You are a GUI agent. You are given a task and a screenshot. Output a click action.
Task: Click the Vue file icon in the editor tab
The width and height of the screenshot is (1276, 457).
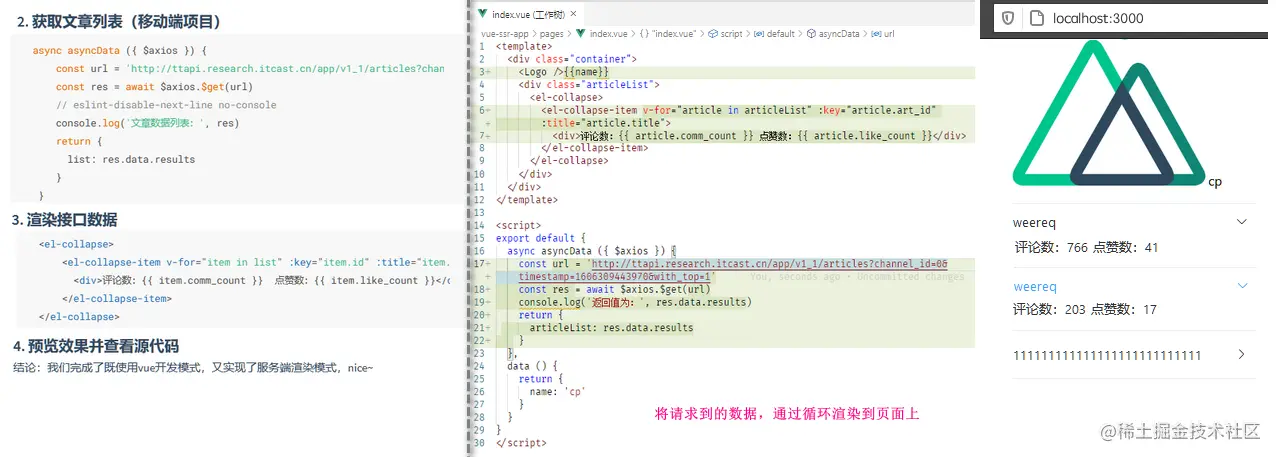pyautogui.click(x=483, y=14)
